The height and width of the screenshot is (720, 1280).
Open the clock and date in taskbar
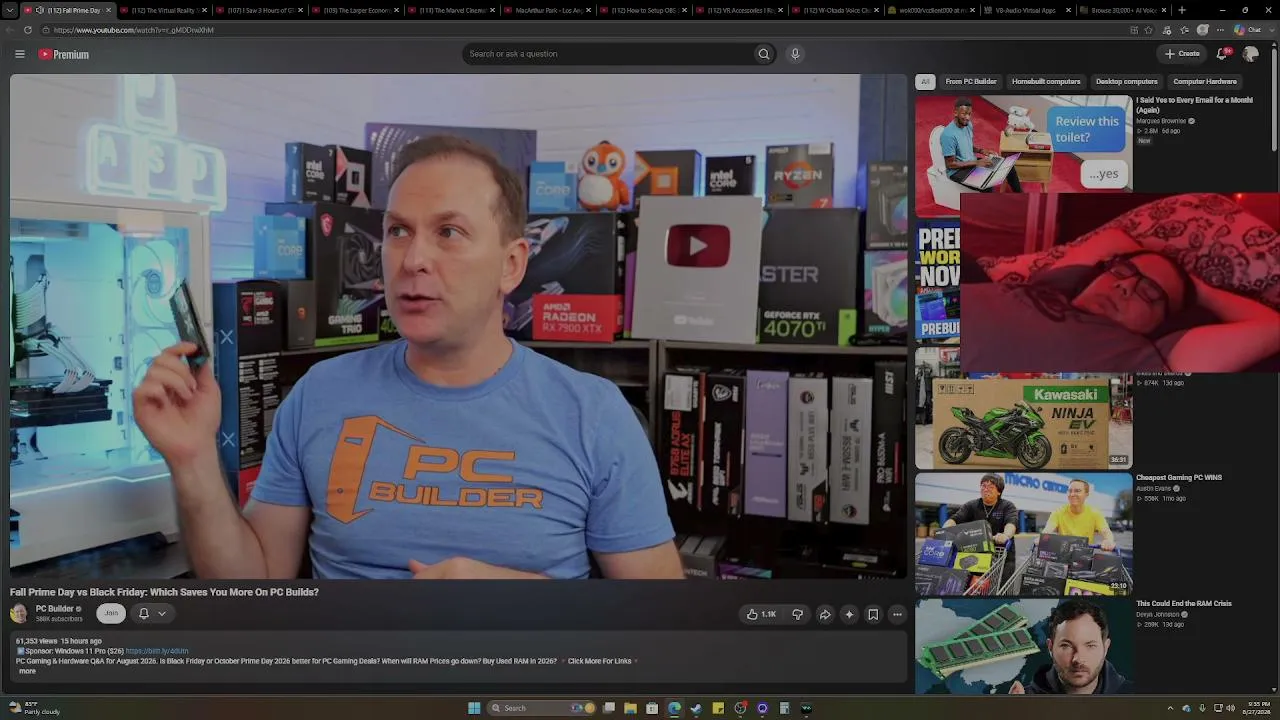(x=1257, y=708)
